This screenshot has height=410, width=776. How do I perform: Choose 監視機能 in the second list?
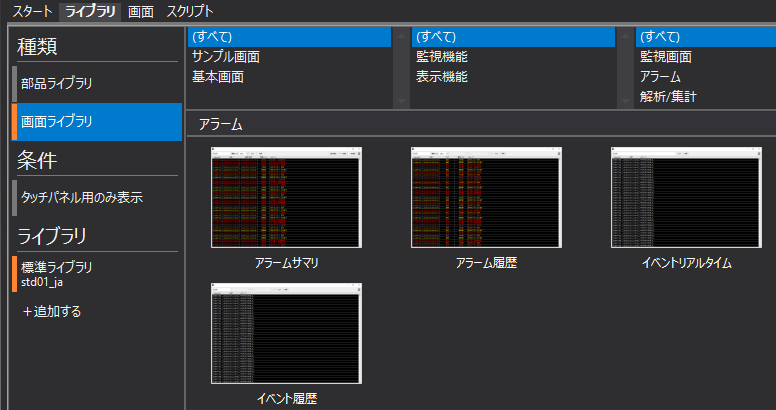click(x=442, y=57)
